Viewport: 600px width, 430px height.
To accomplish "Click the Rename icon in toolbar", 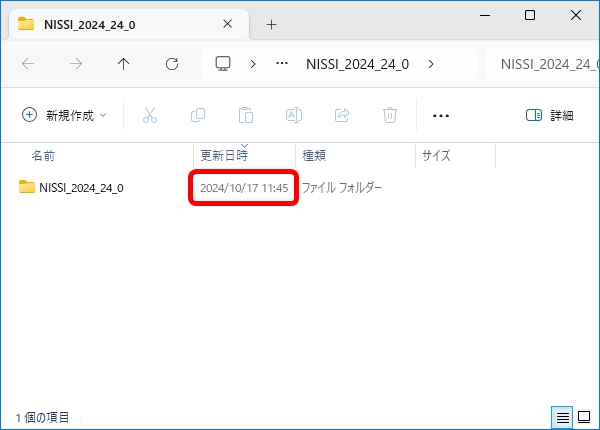I will coord(294,115).
